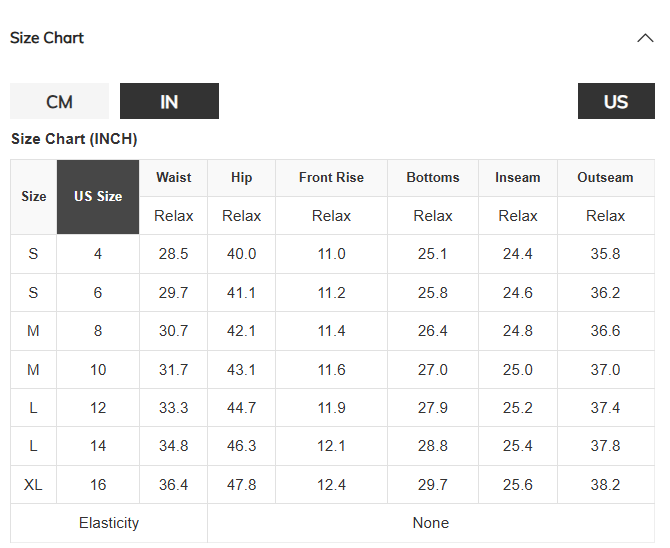Image resolution: width=670 pixels, height=548 pixels.
Task: Click the Hip column header
Action: 241,177
